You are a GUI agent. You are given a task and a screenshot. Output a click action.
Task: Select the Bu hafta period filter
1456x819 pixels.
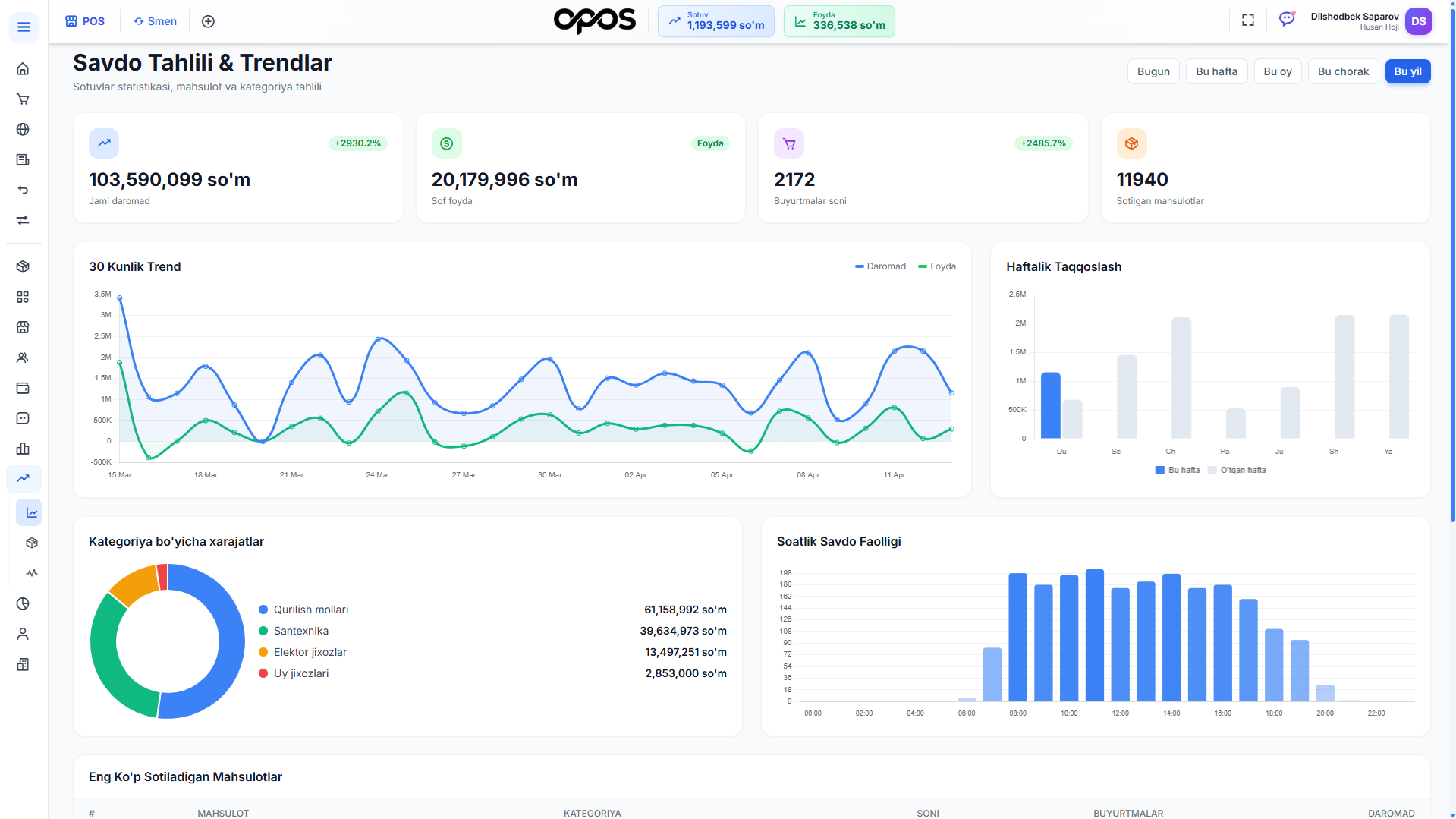[1216, 71]
